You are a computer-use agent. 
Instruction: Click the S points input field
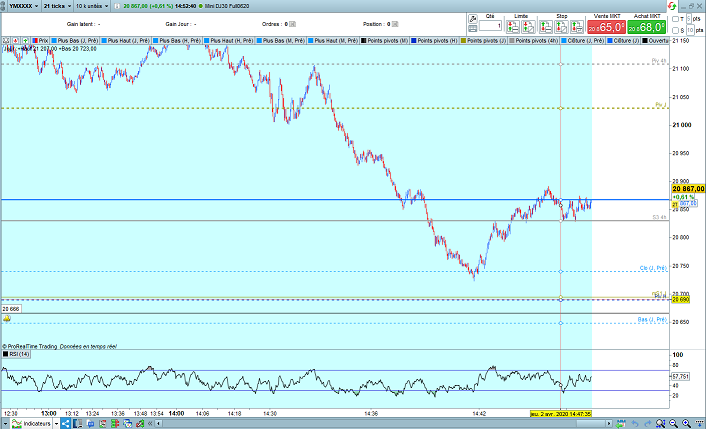click(x=690, y=30)
